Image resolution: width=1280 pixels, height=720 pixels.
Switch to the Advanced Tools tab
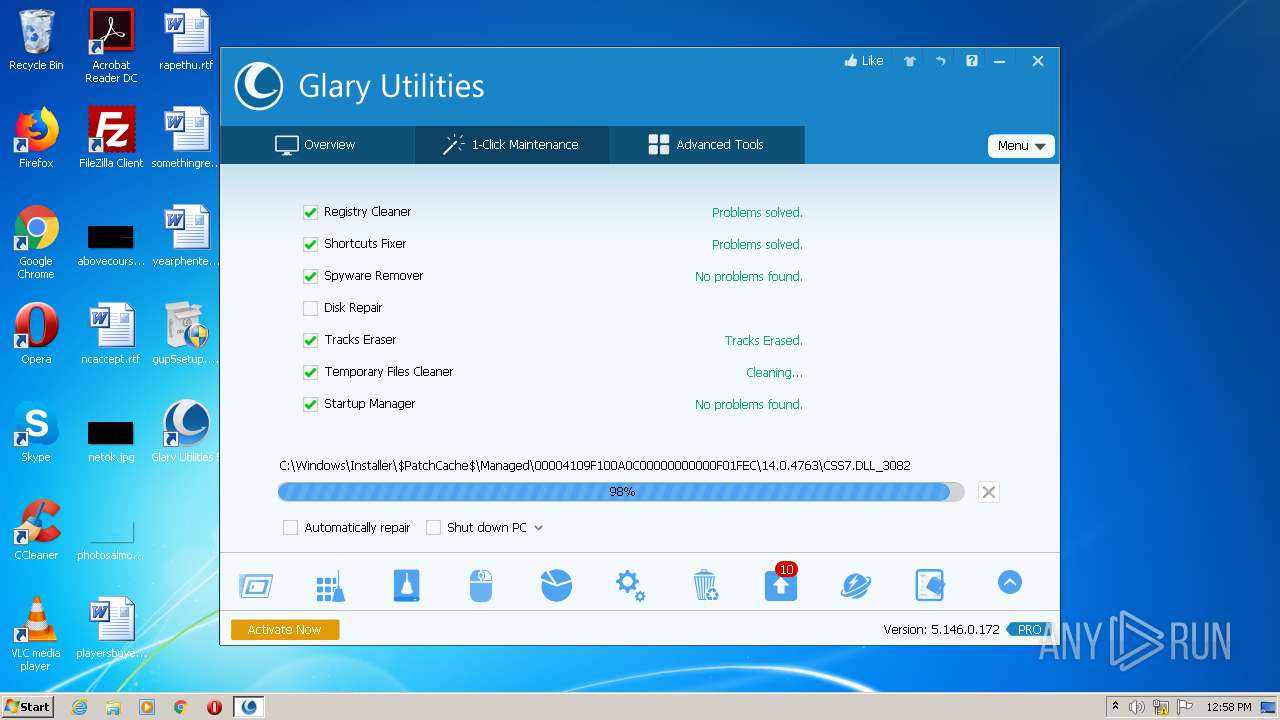(x=706, y=145)
